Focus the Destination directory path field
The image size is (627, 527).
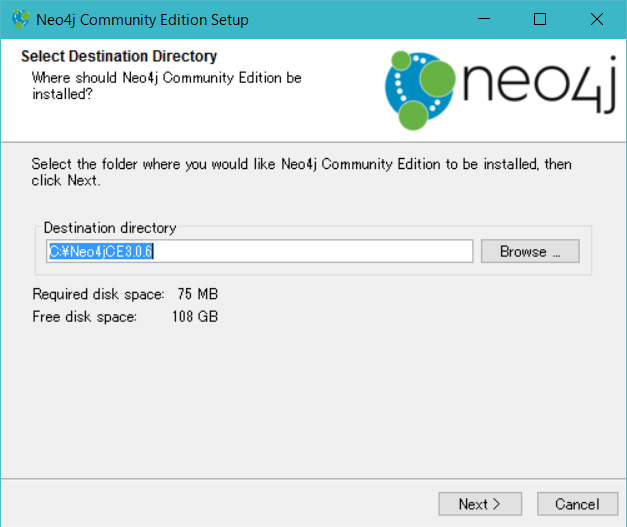260,251
